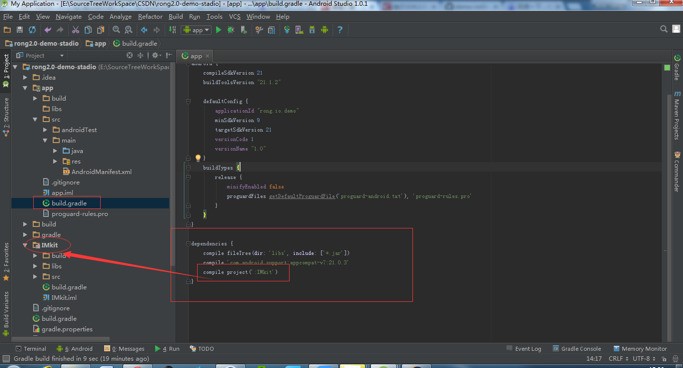Toggle fold marker beside defaultConfig block
Image resolution: width=683 pixels, height=368 pixels.
point(188,101)
